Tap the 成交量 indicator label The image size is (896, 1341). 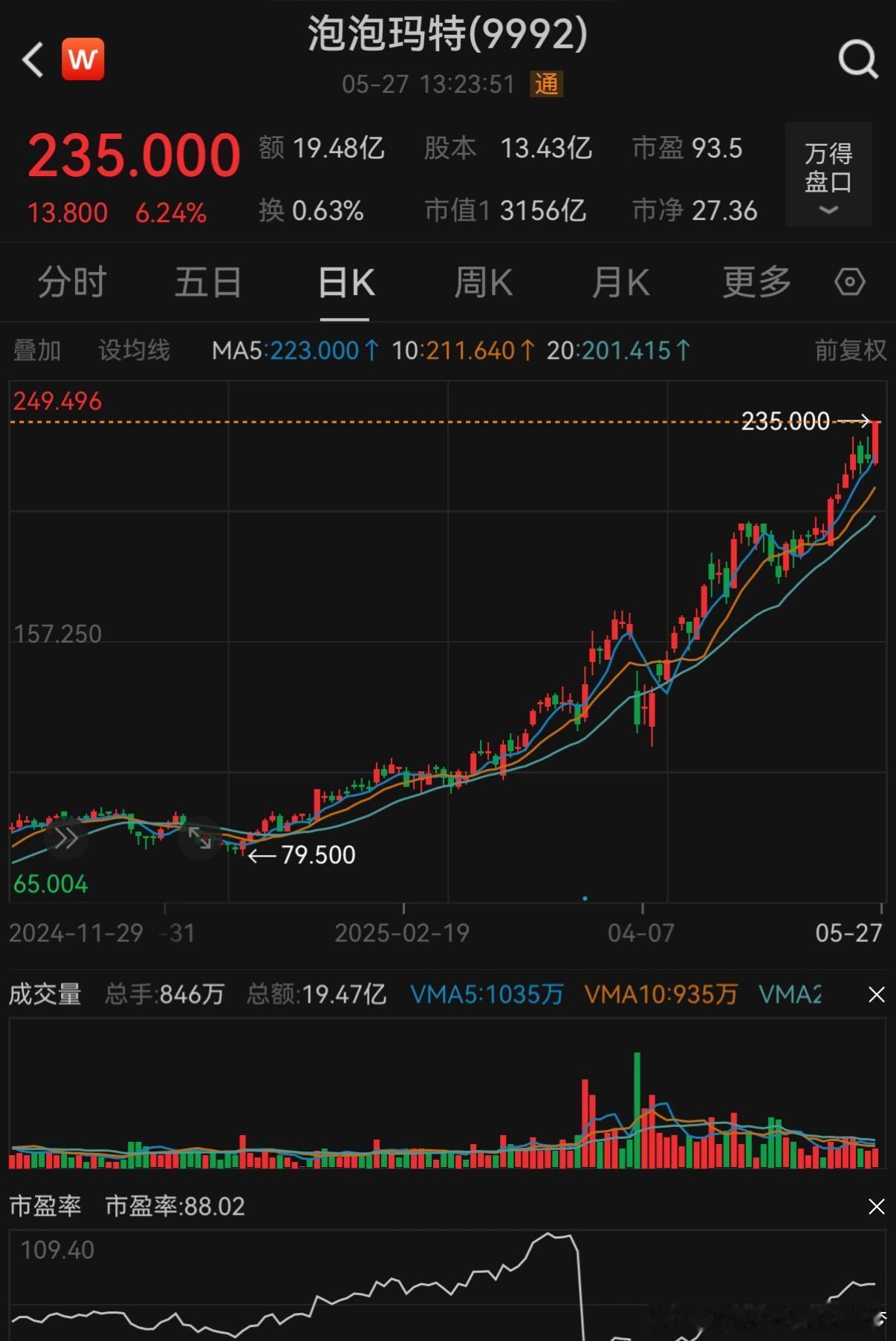pyautogui.click(x=45, y=994)
